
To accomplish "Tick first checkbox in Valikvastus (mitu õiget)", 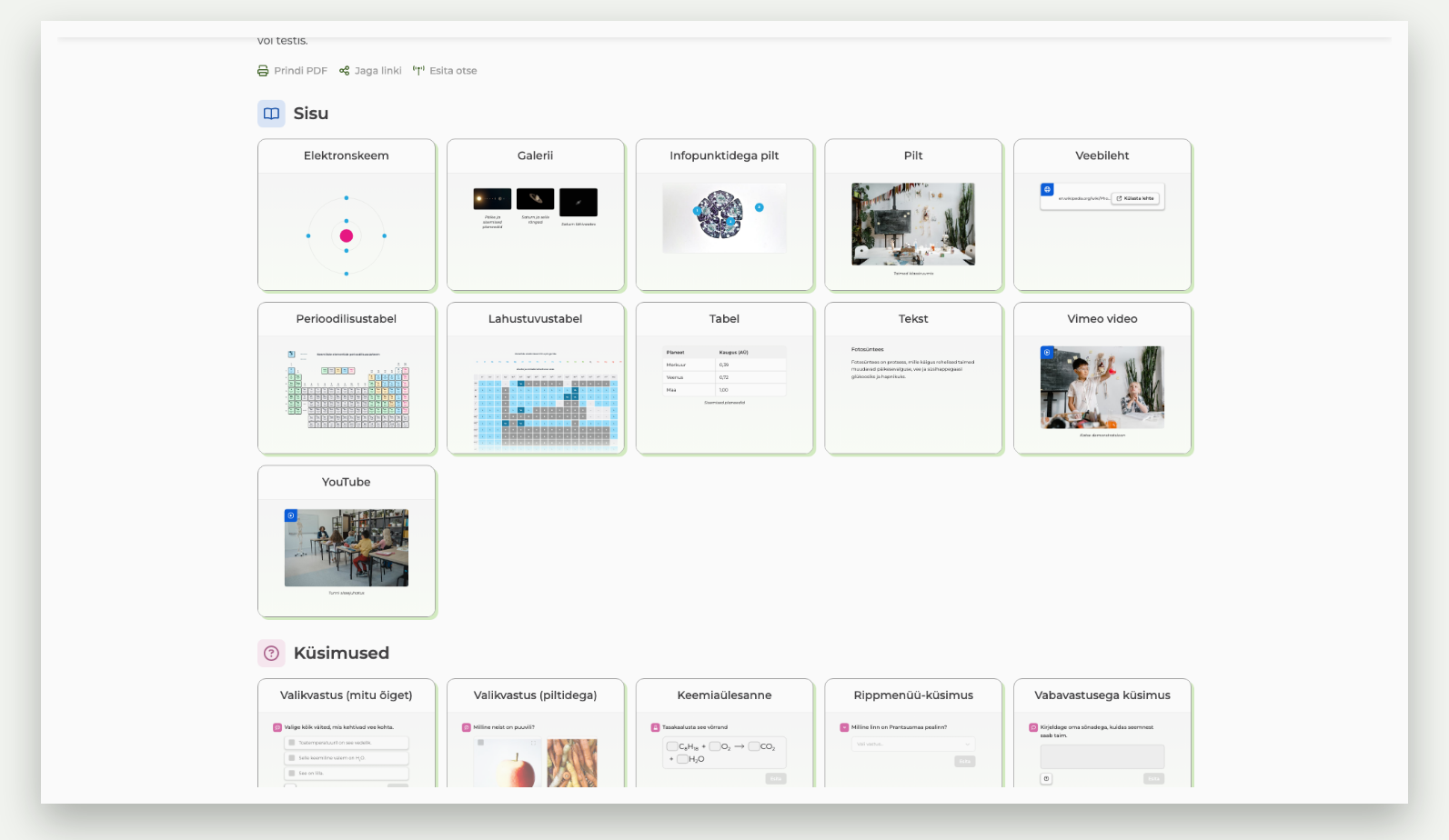I will (x=292, y=743).
